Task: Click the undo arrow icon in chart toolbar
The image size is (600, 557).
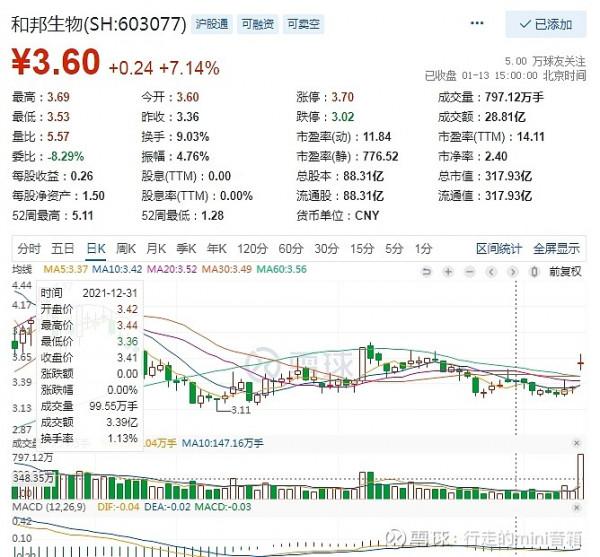Action: 426,271
